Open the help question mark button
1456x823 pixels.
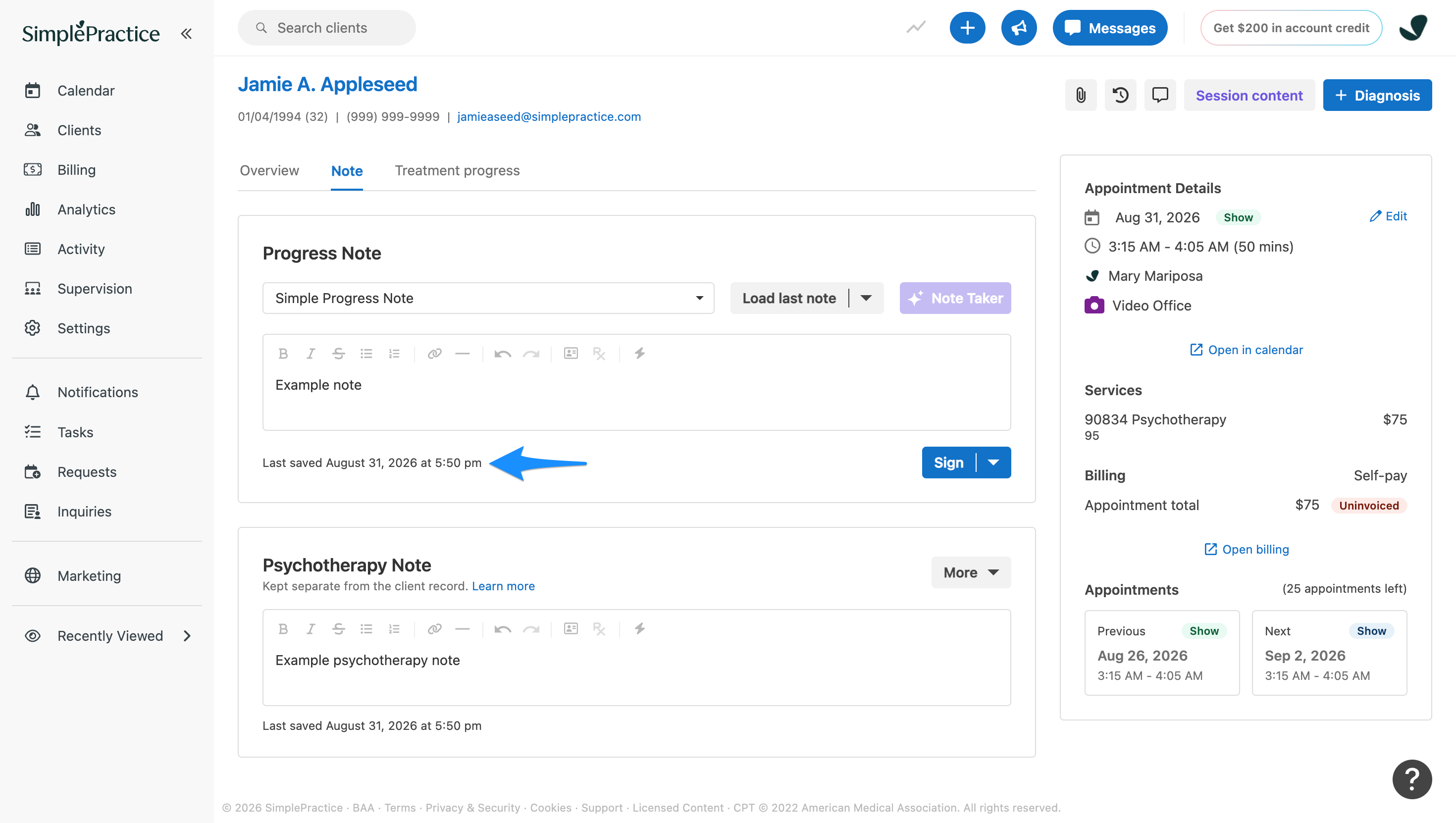pyautogui.click(x=1411, y=779)
